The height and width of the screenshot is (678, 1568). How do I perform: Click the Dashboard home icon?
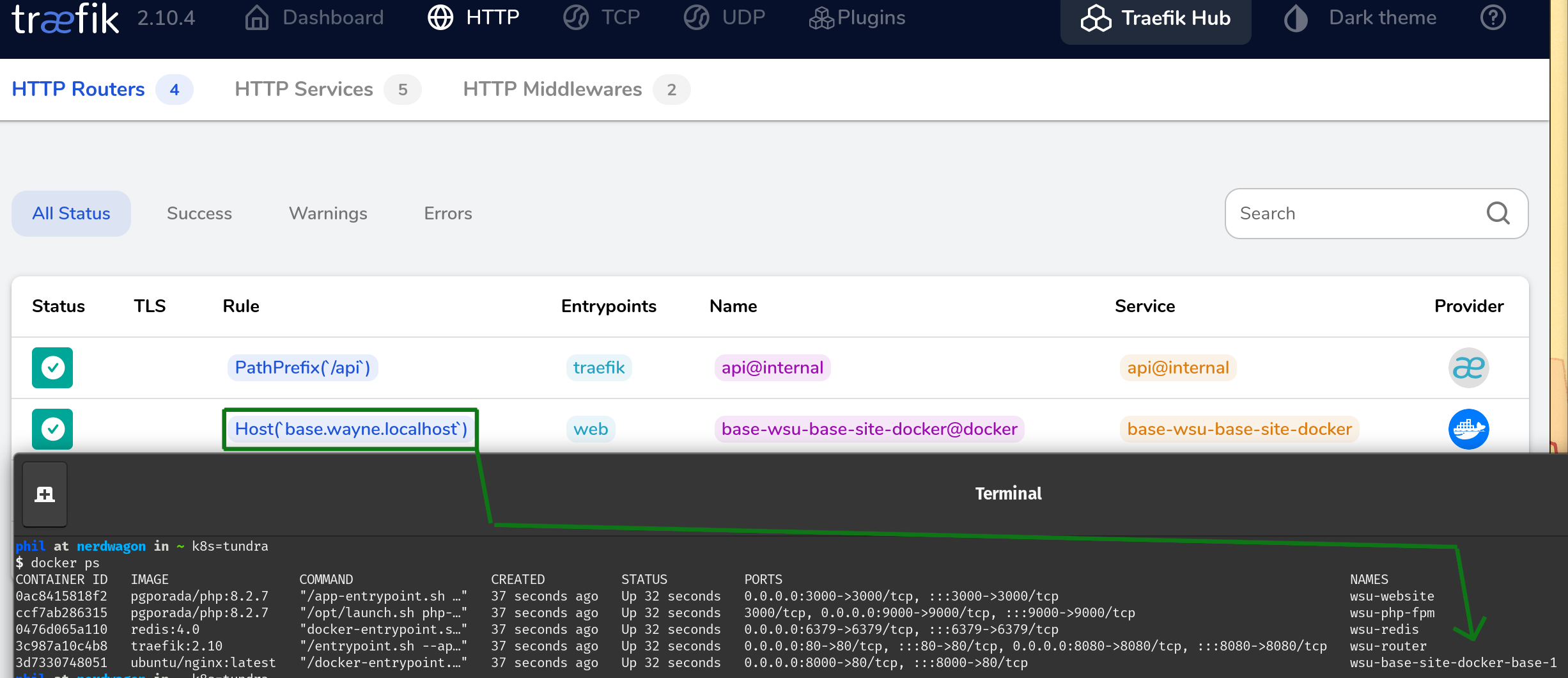point(257,18)
